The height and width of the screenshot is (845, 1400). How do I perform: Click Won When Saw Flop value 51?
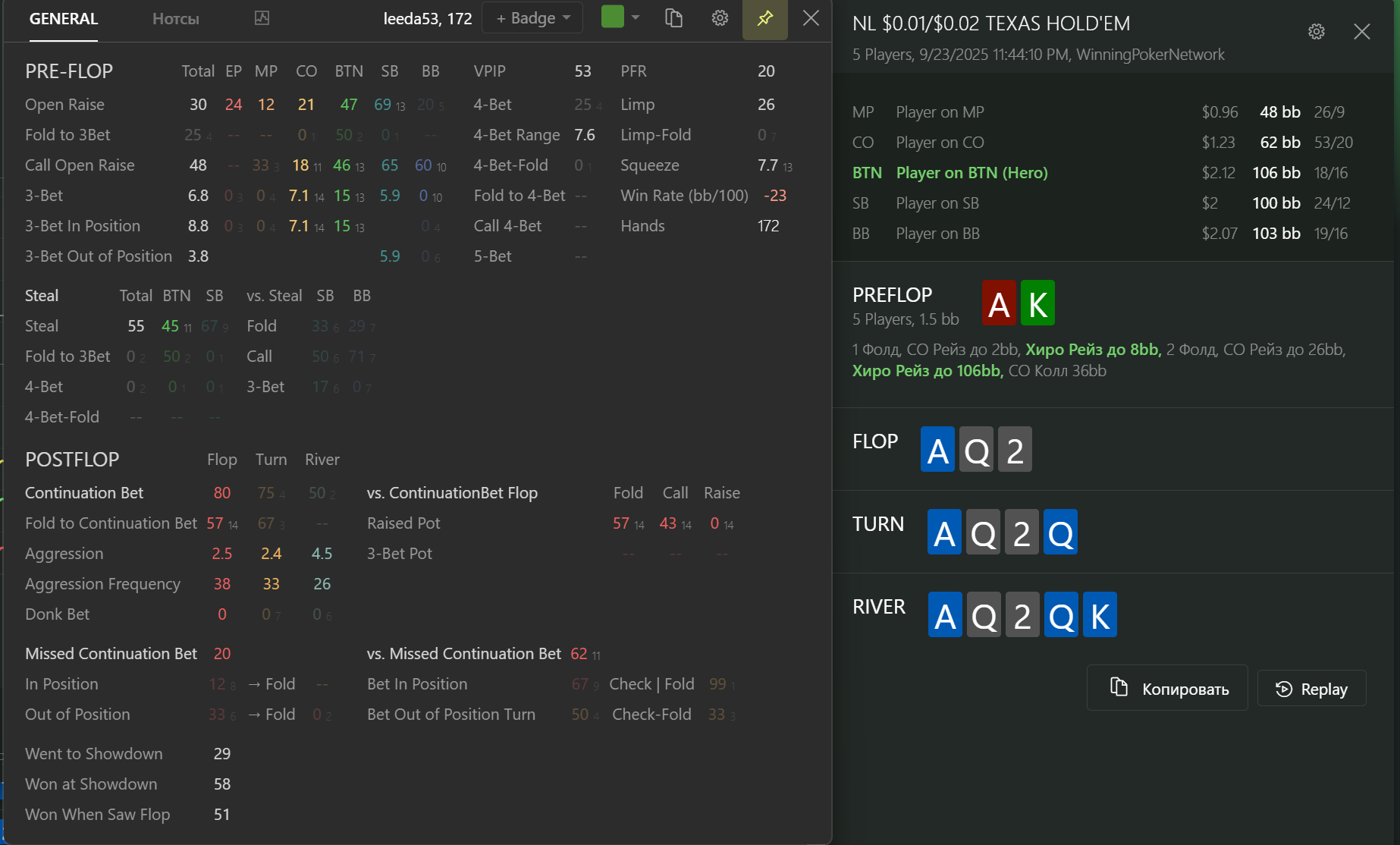click(221, 815)
